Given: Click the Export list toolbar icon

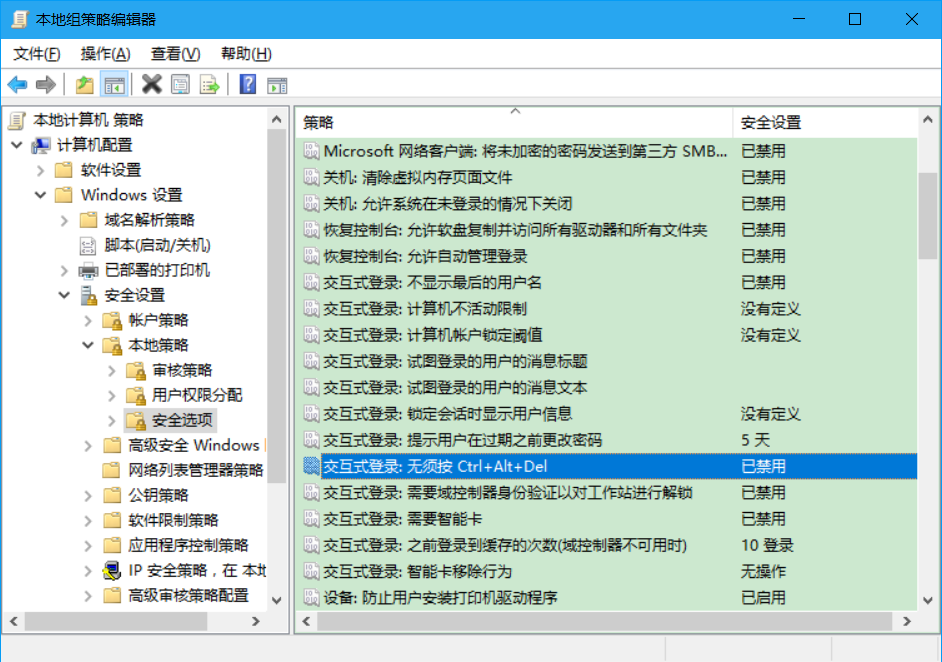Looking at the screenshot, I should [210, 85].
